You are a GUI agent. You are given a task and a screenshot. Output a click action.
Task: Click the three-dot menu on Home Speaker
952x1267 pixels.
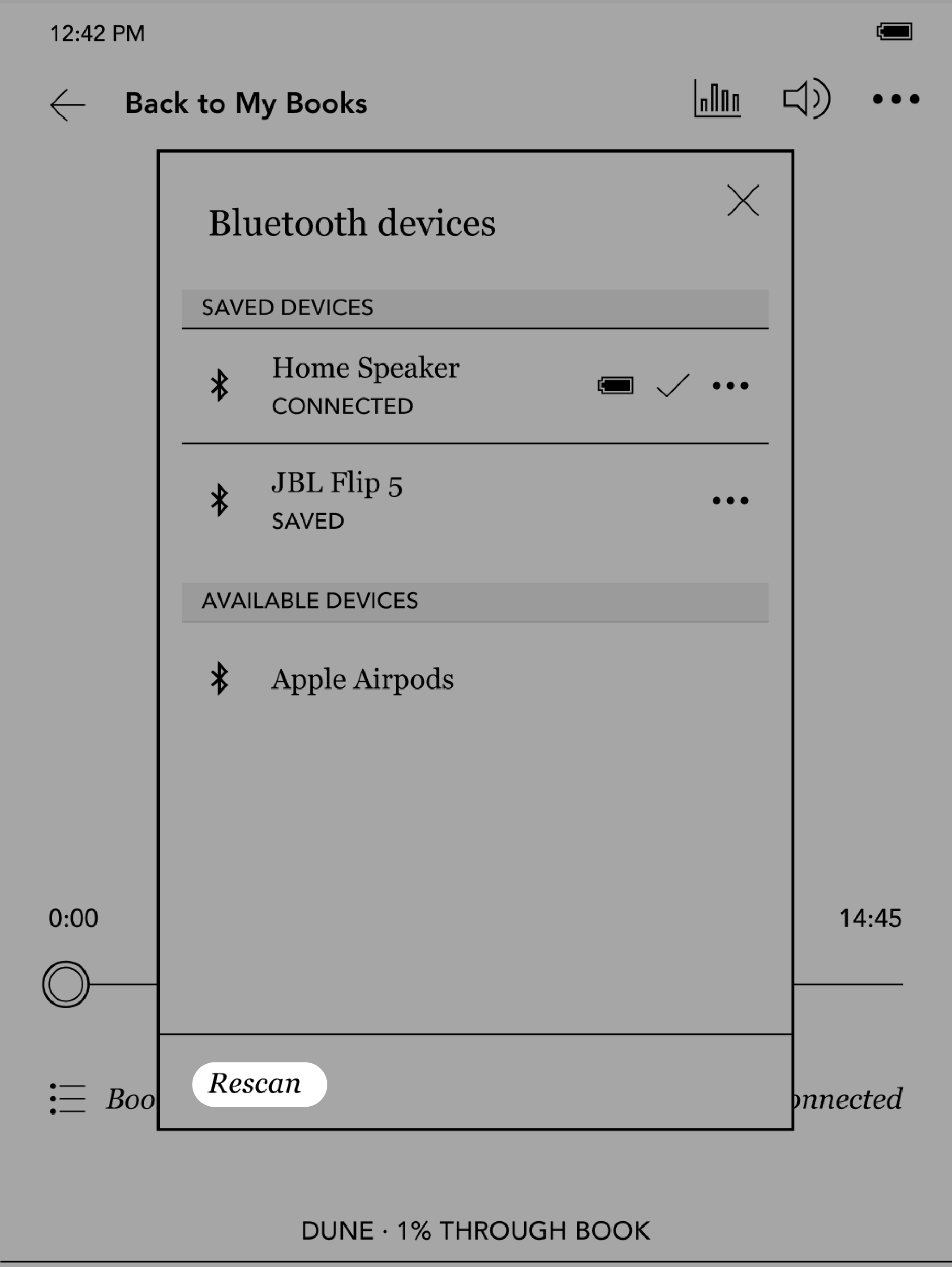pyautogui.click(x=731, y=386)
